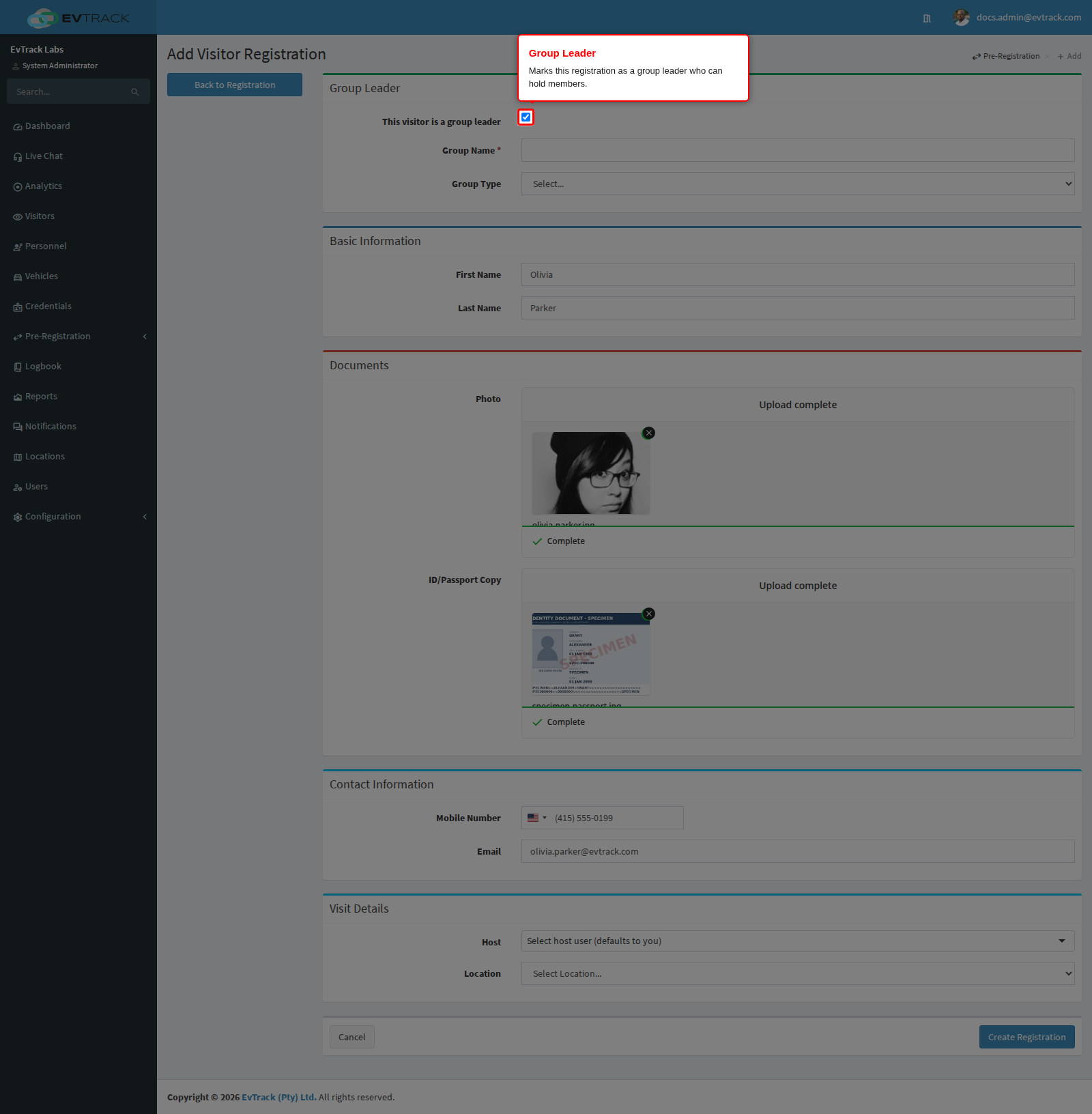Click the user avatar in header
The height and width of the screenshot is (1114, 1092).
point(962,18)
